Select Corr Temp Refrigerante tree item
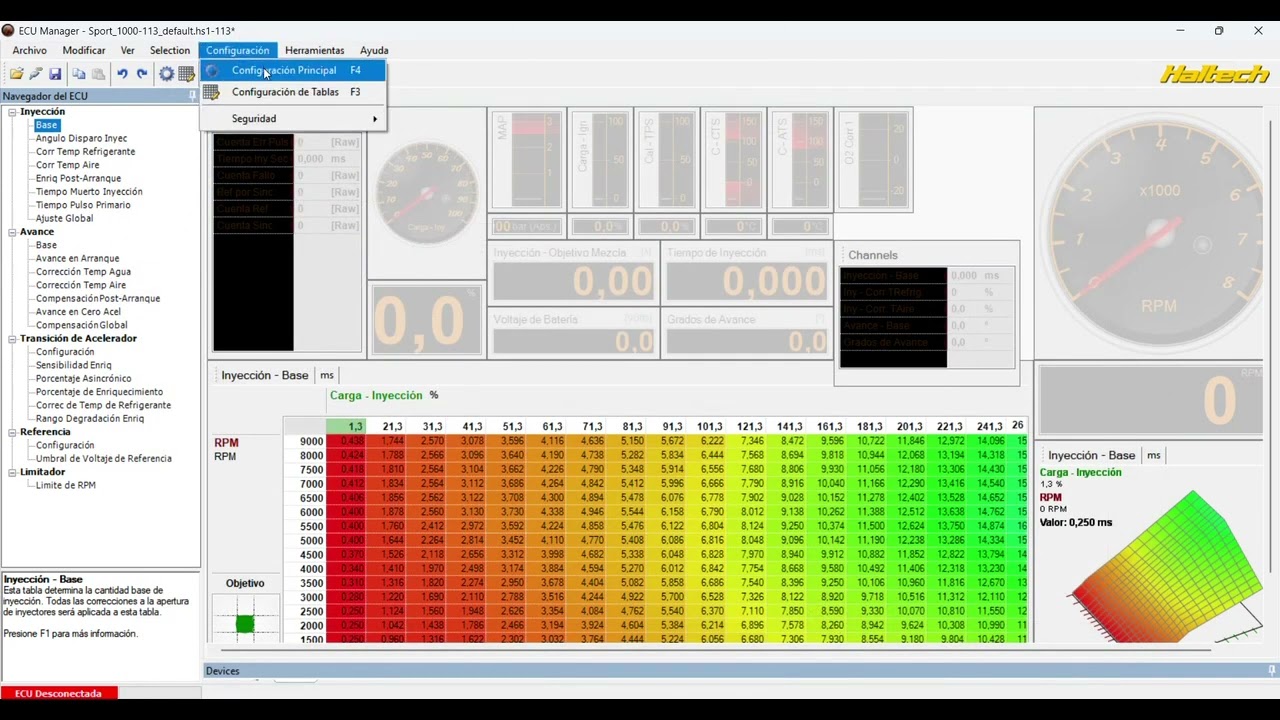Viewport: 1280px width, 720px height. pos(85,152)
